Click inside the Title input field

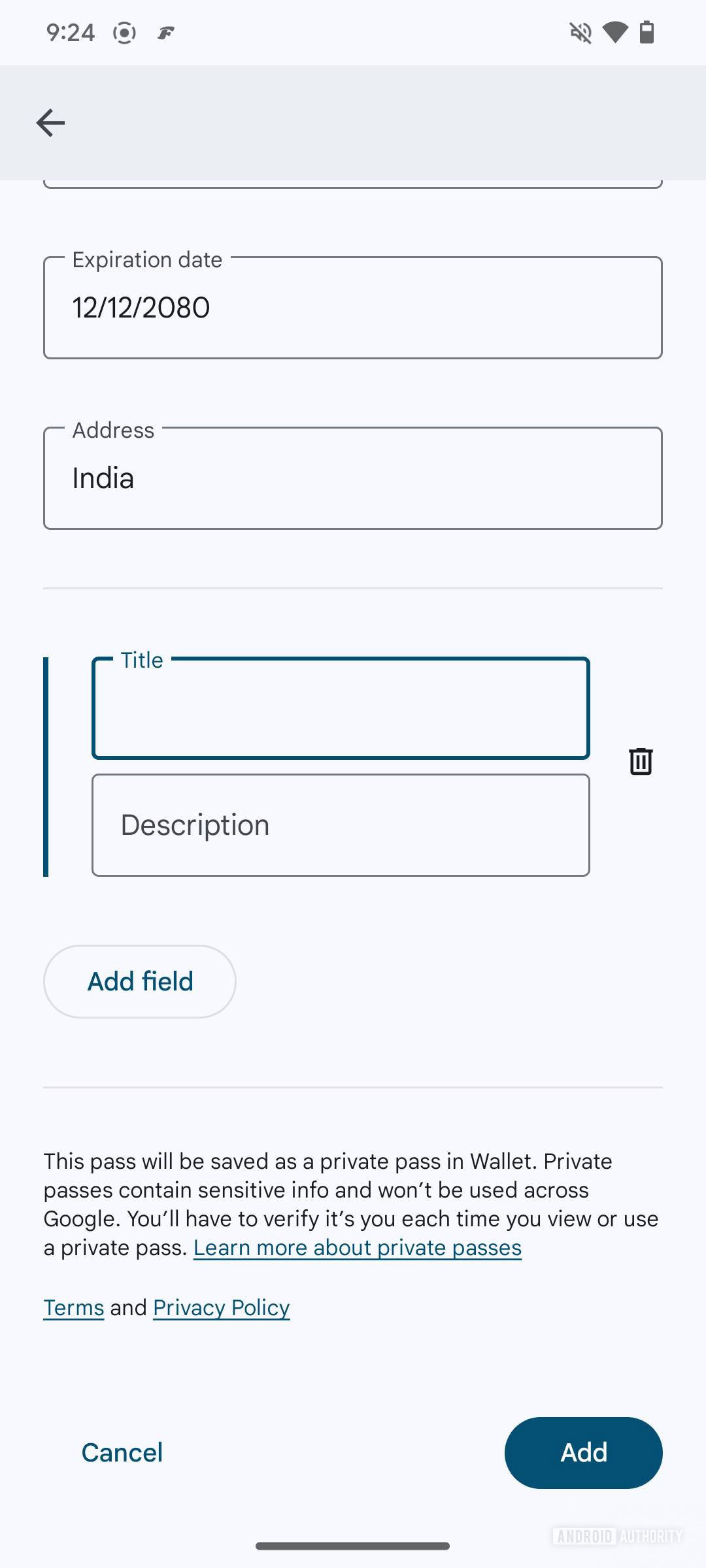tap(341, 709)
